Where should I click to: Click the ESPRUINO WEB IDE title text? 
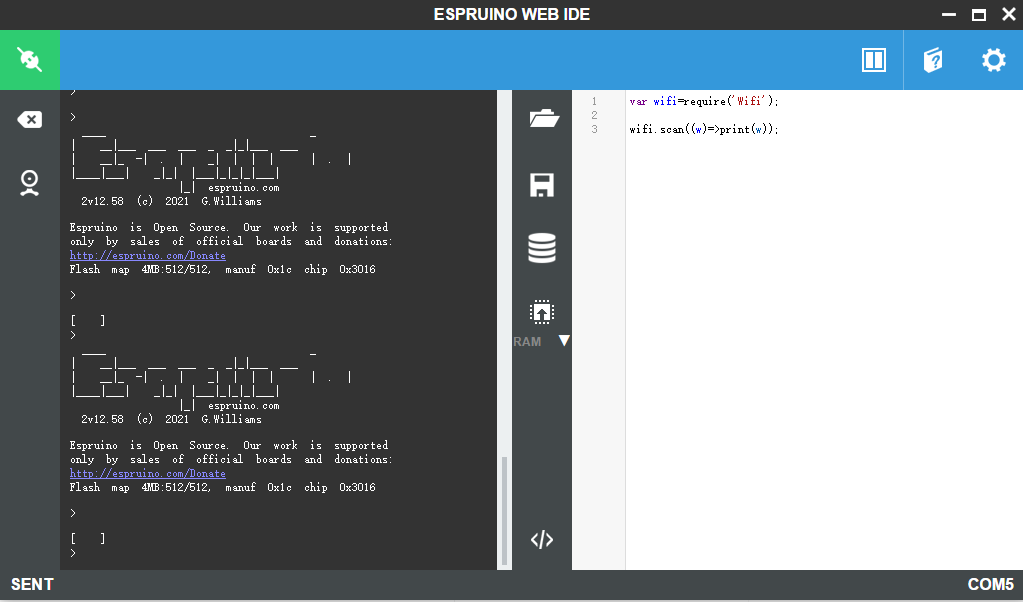coord(512,14)
